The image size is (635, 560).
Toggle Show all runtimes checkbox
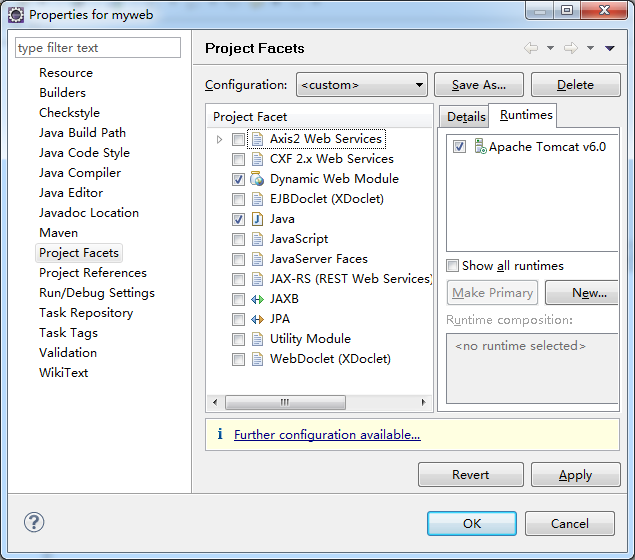coord(452,266)
